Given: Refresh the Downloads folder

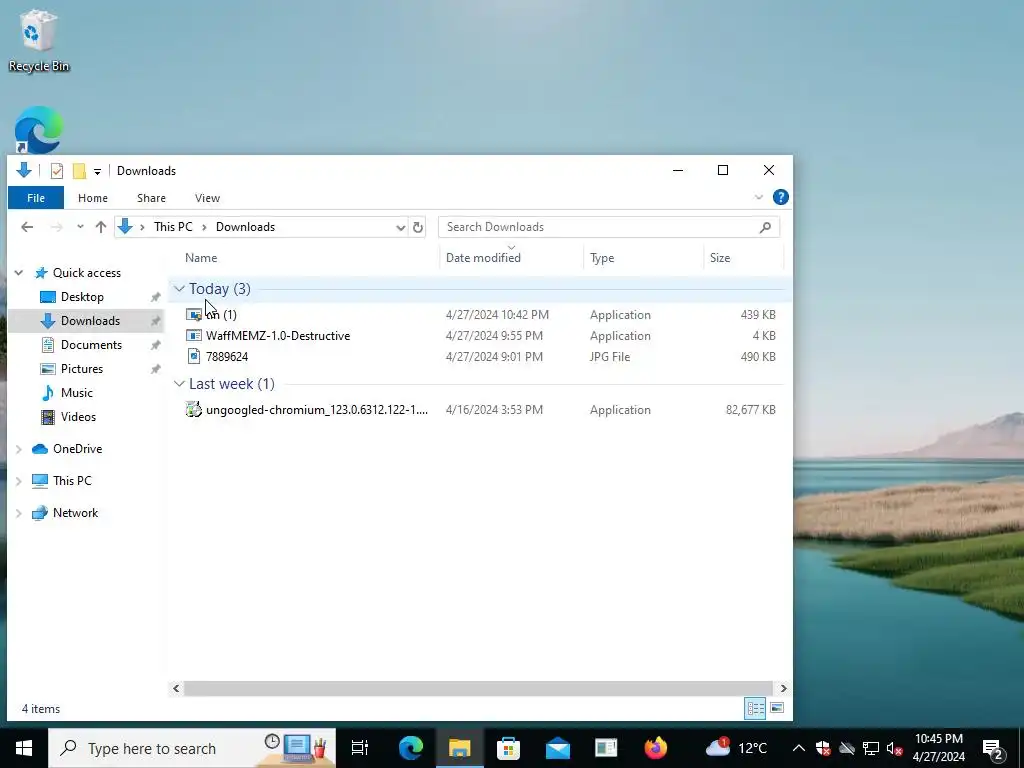Looking at the screenshot, I should tap(418, 227).
